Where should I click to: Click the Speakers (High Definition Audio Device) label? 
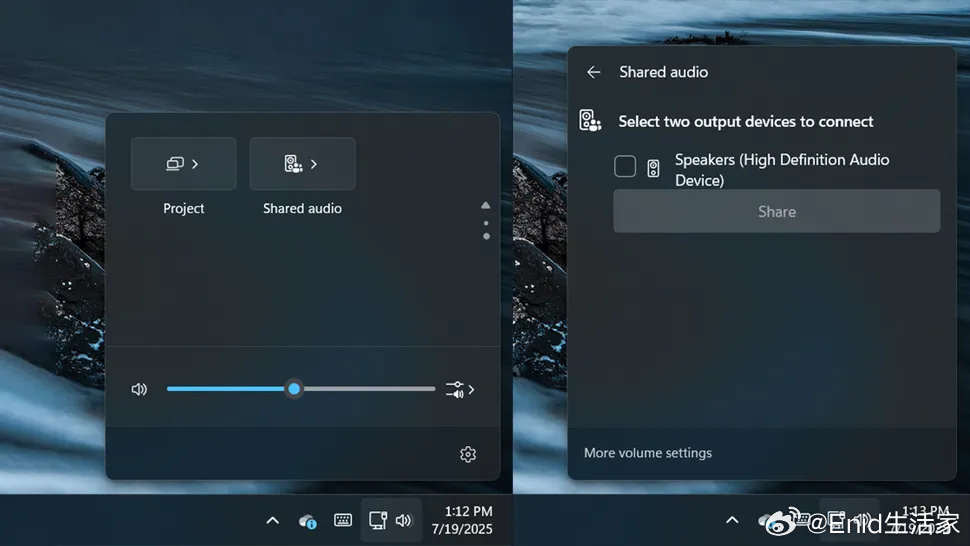(x=782, y=169)
